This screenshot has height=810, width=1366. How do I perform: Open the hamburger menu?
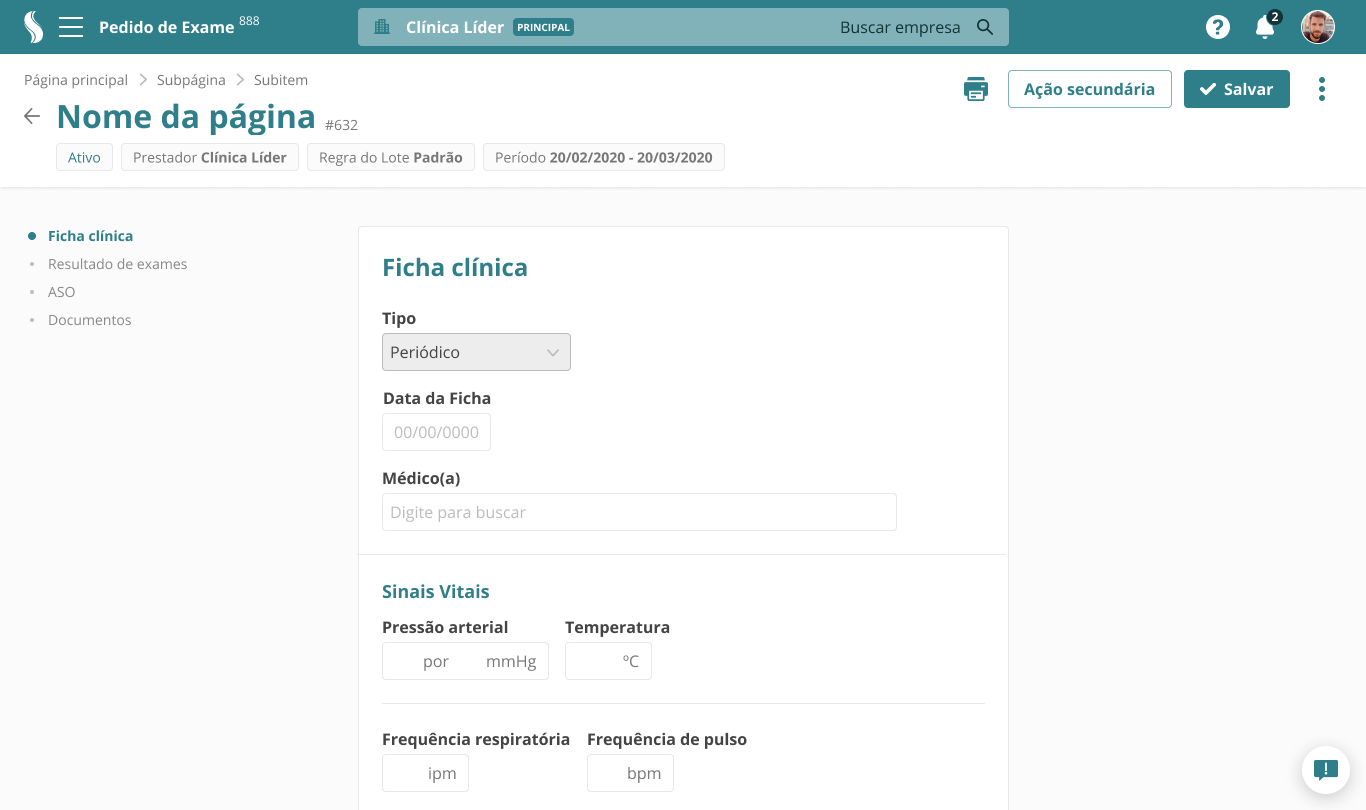[71, 27]
